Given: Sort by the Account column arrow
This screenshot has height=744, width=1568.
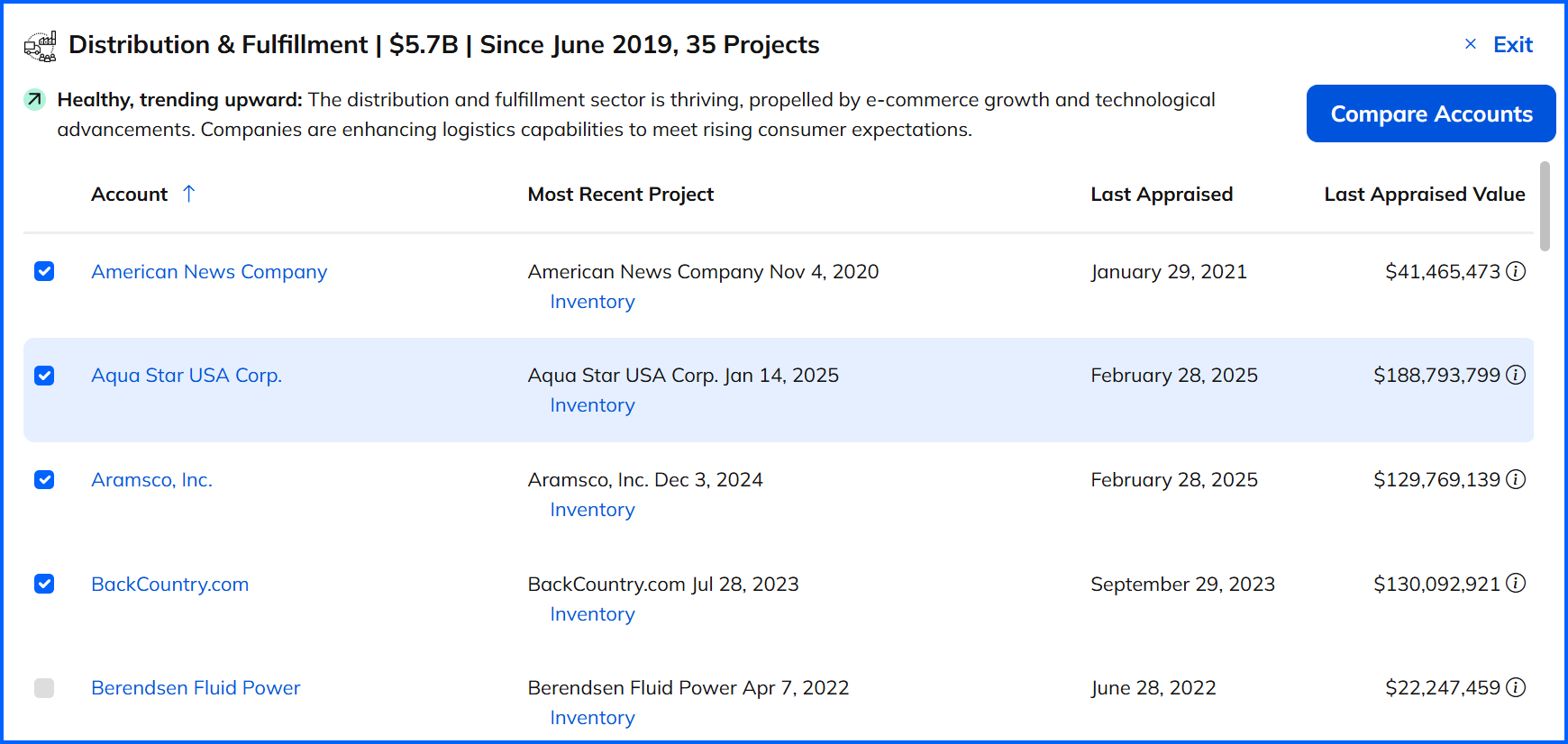Looking at the screenshot, I should pos(188,194).
